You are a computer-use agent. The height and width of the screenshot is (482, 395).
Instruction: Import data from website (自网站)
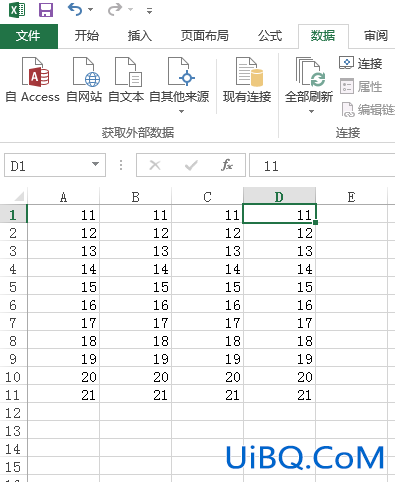pos(84,80)
